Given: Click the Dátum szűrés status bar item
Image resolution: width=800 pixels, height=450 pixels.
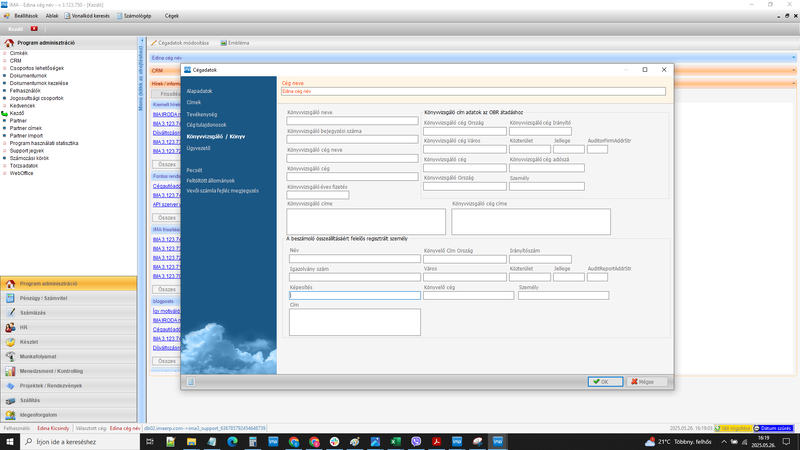Looking at the screenshot, I should tap(773, 428).
